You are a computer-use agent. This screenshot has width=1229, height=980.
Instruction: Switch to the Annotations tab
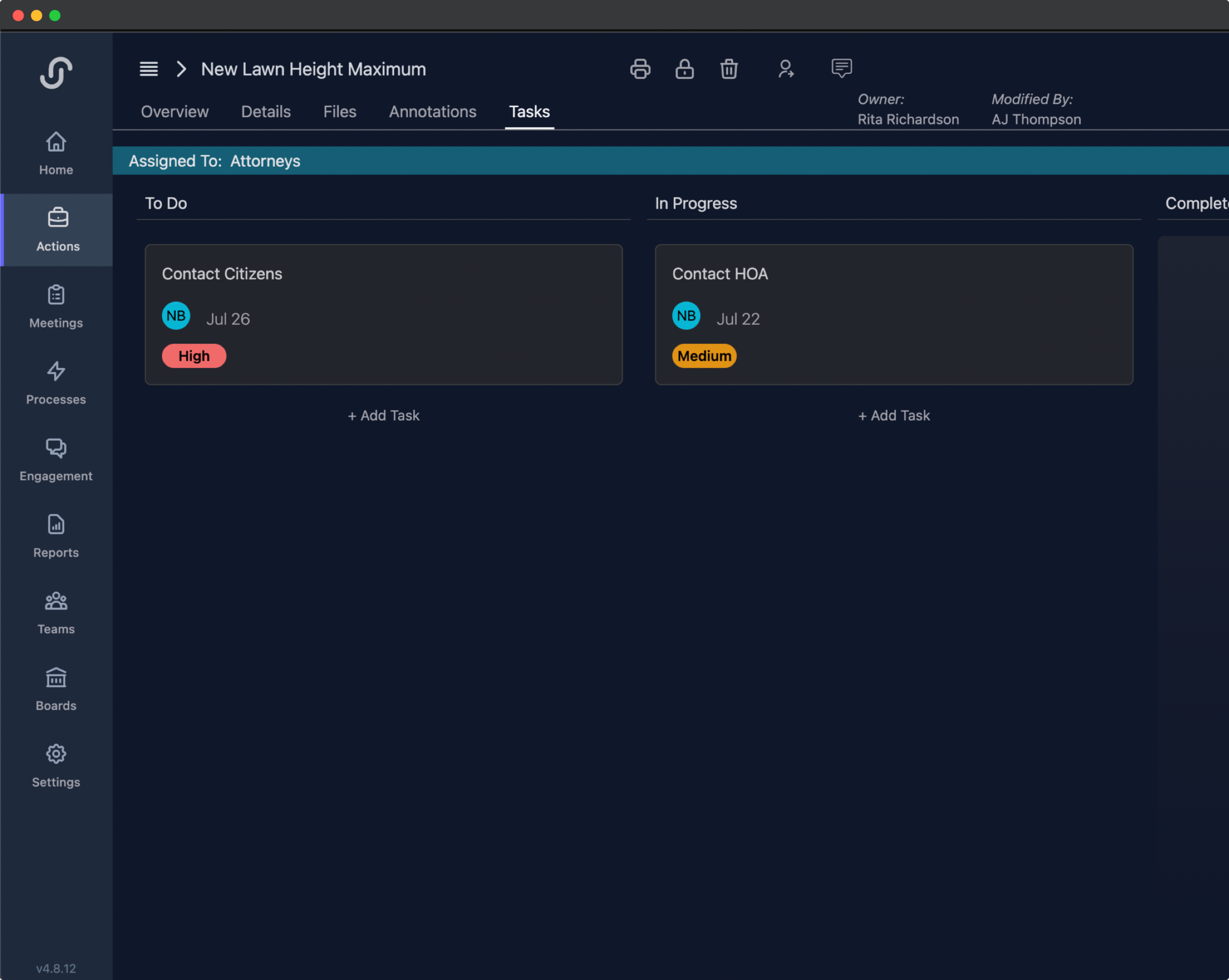pyautogui.click(x=432, y=112)
